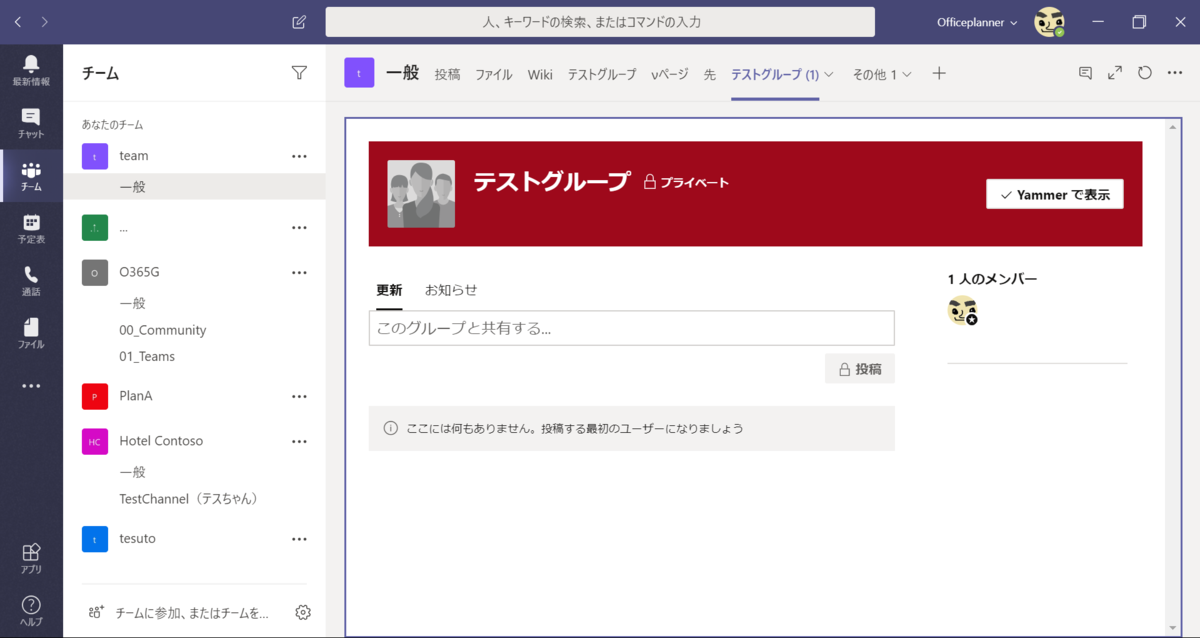Open the team management gear icon

pyautogui.click(x=303, y=612)
